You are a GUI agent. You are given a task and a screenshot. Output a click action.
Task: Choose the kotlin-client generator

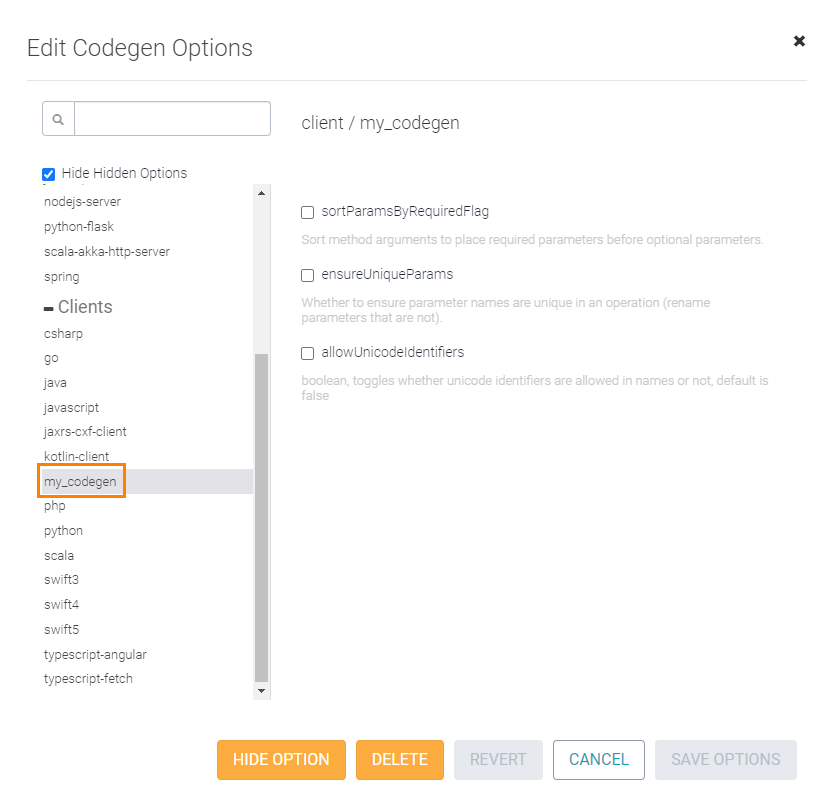(77, 456)
